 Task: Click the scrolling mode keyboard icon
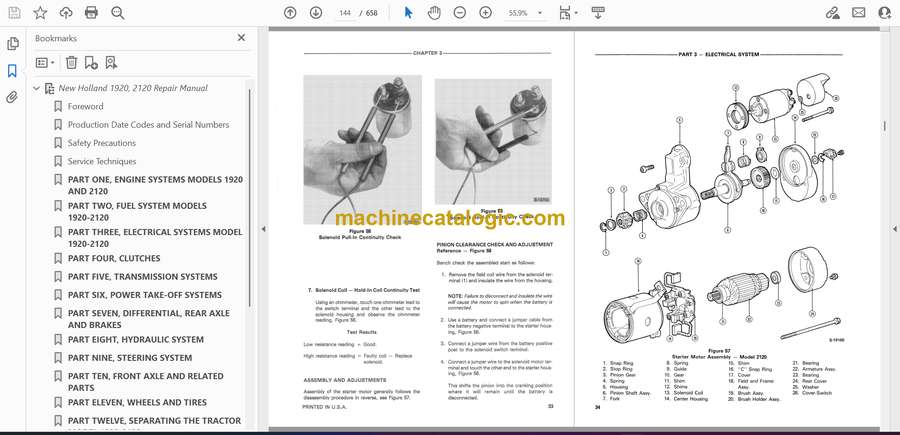(x=598, y=13)
